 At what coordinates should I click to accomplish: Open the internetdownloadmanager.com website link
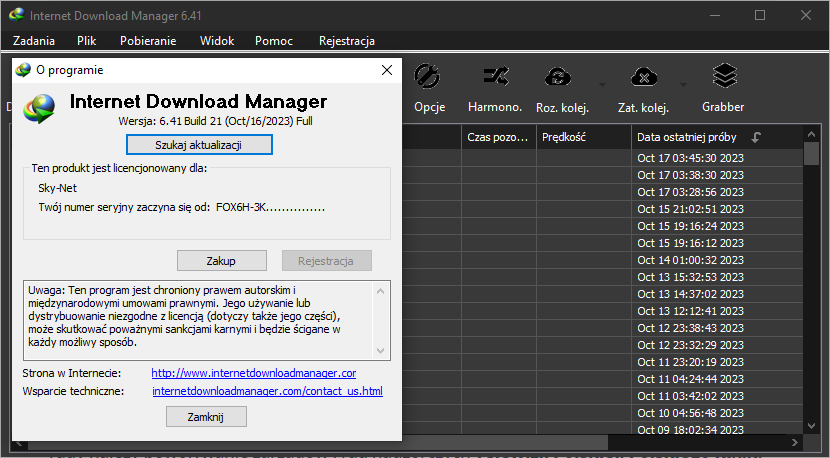tap(254, 373)
